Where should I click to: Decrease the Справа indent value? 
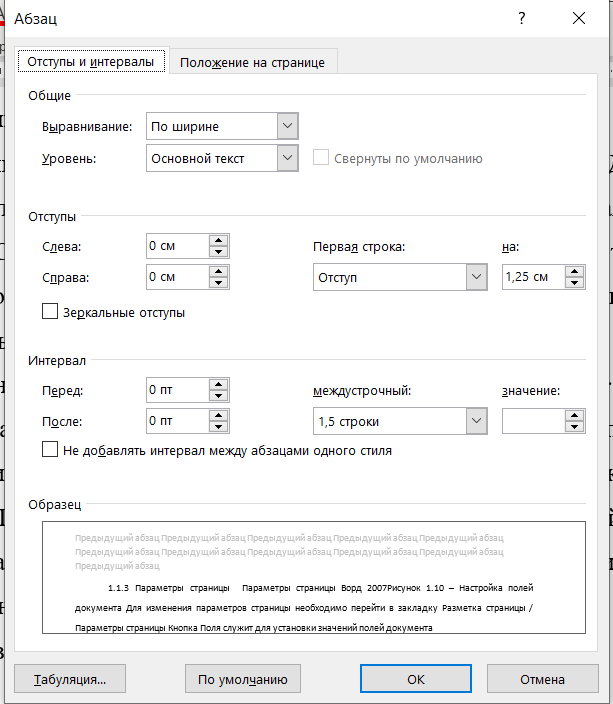219,283
